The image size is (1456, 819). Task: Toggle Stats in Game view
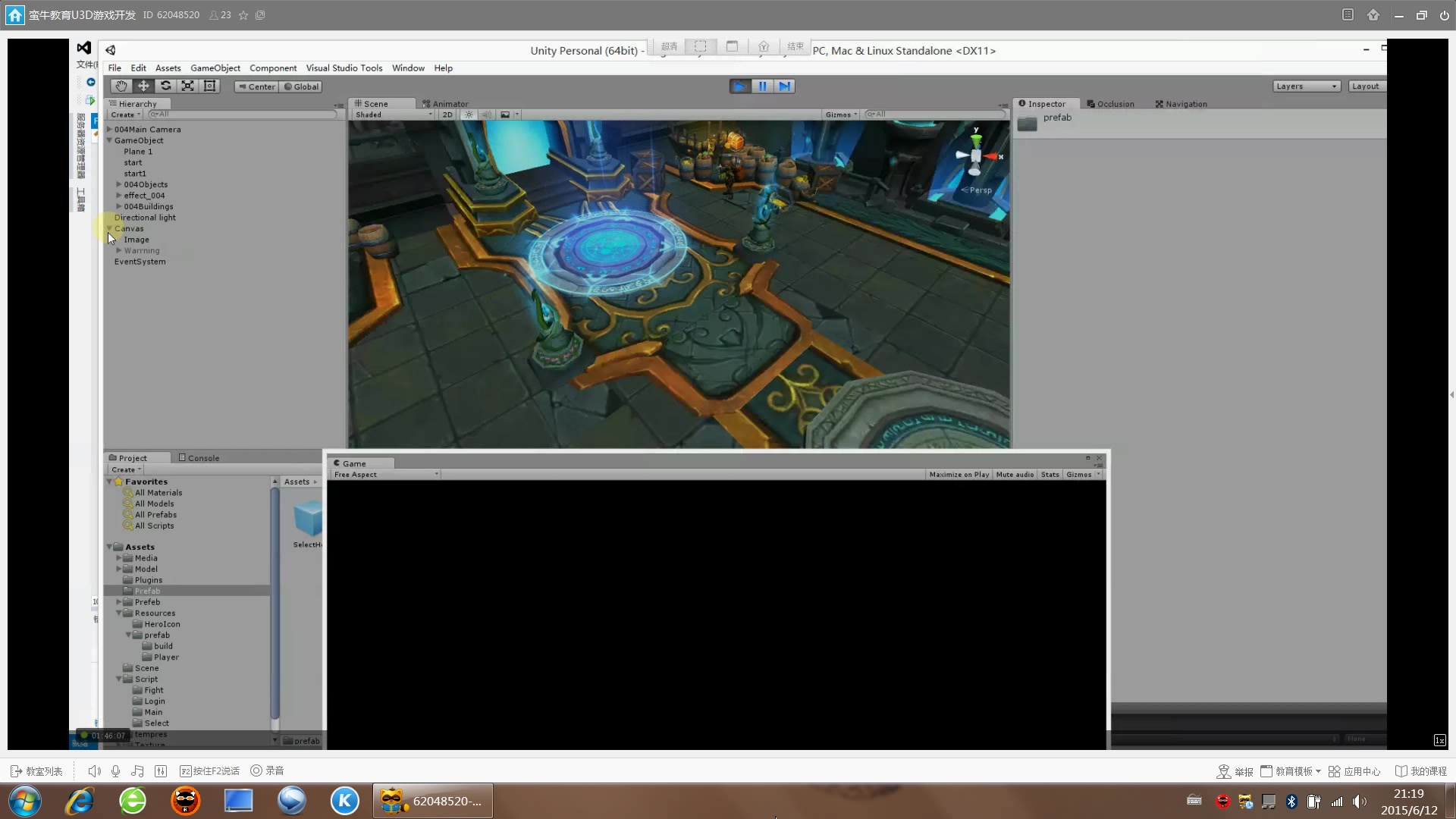tap(1050, 475)
